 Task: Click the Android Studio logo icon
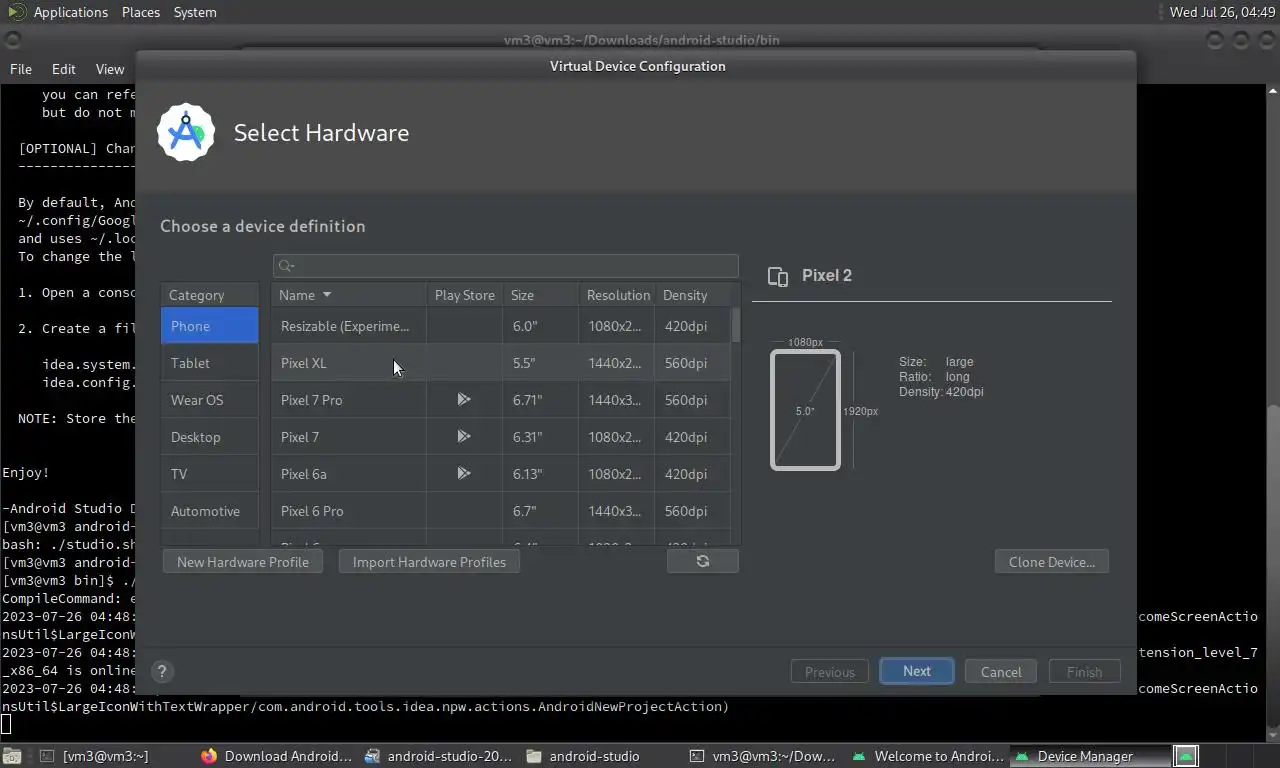click(186, 132)
